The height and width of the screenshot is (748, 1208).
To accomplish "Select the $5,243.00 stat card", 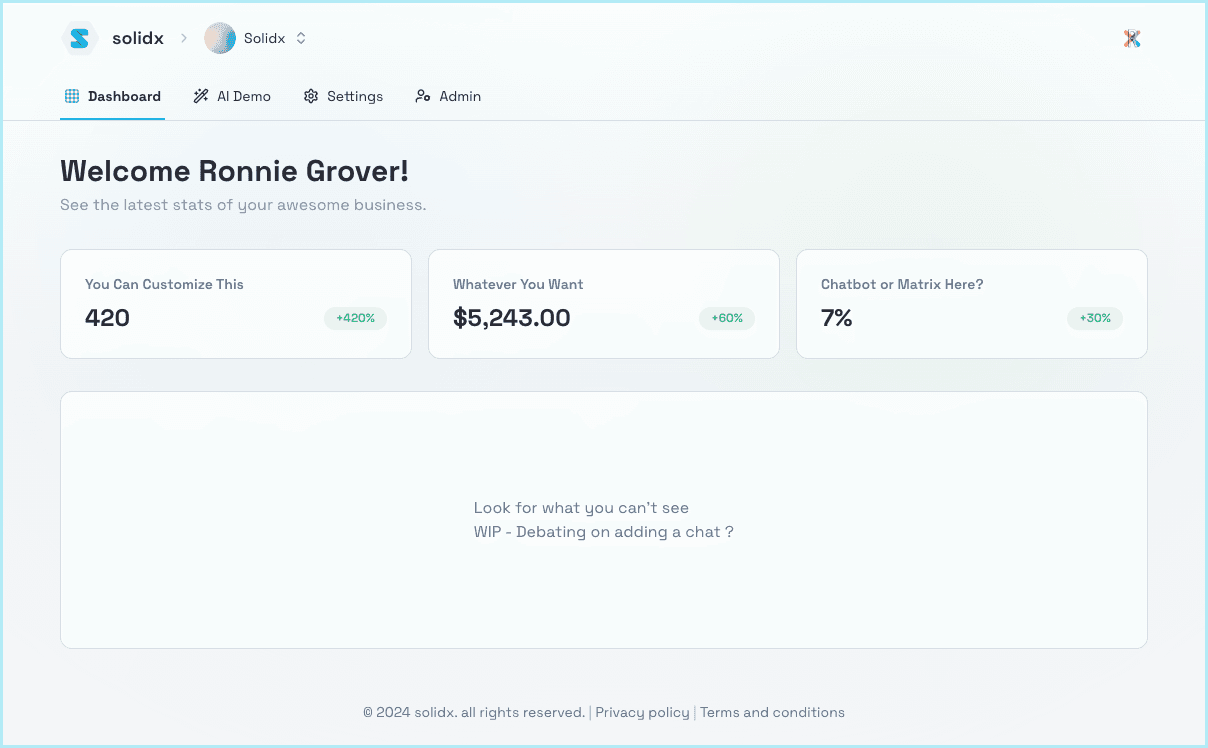I will (x=603, y=304).
